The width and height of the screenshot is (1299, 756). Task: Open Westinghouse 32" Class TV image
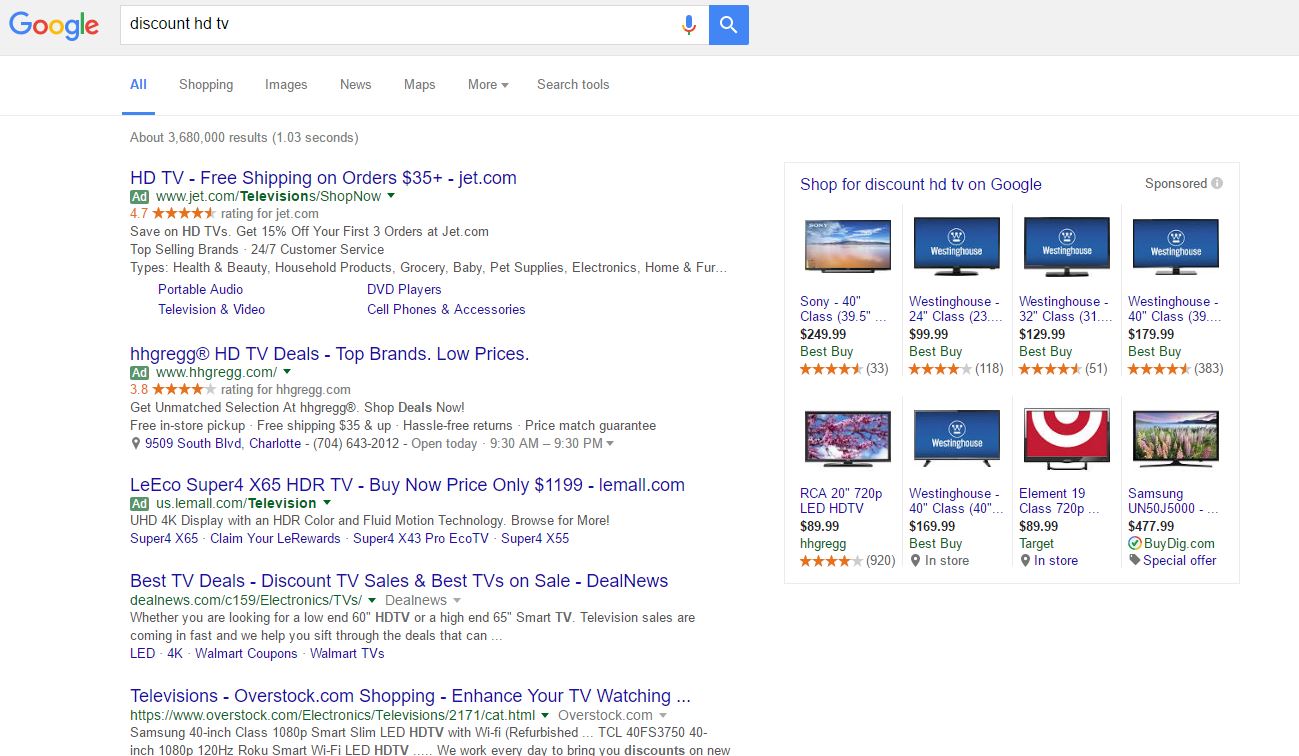[x=1066, y=246]
